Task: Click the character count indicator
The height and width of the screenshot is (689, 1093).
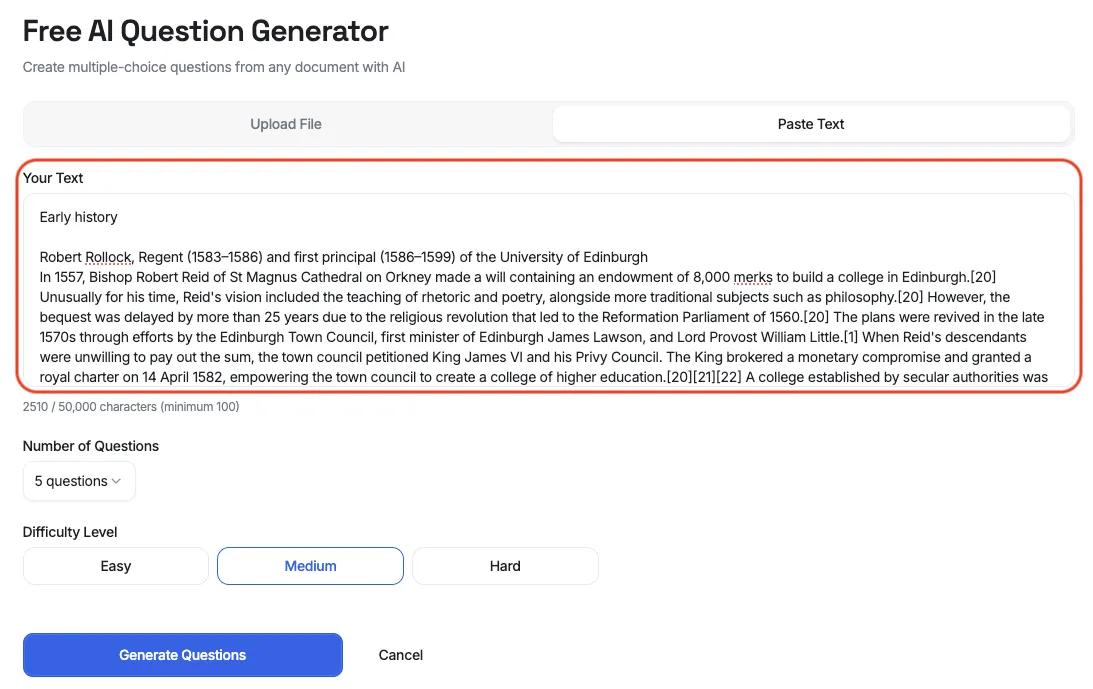Action: click(x=130, y=407)
